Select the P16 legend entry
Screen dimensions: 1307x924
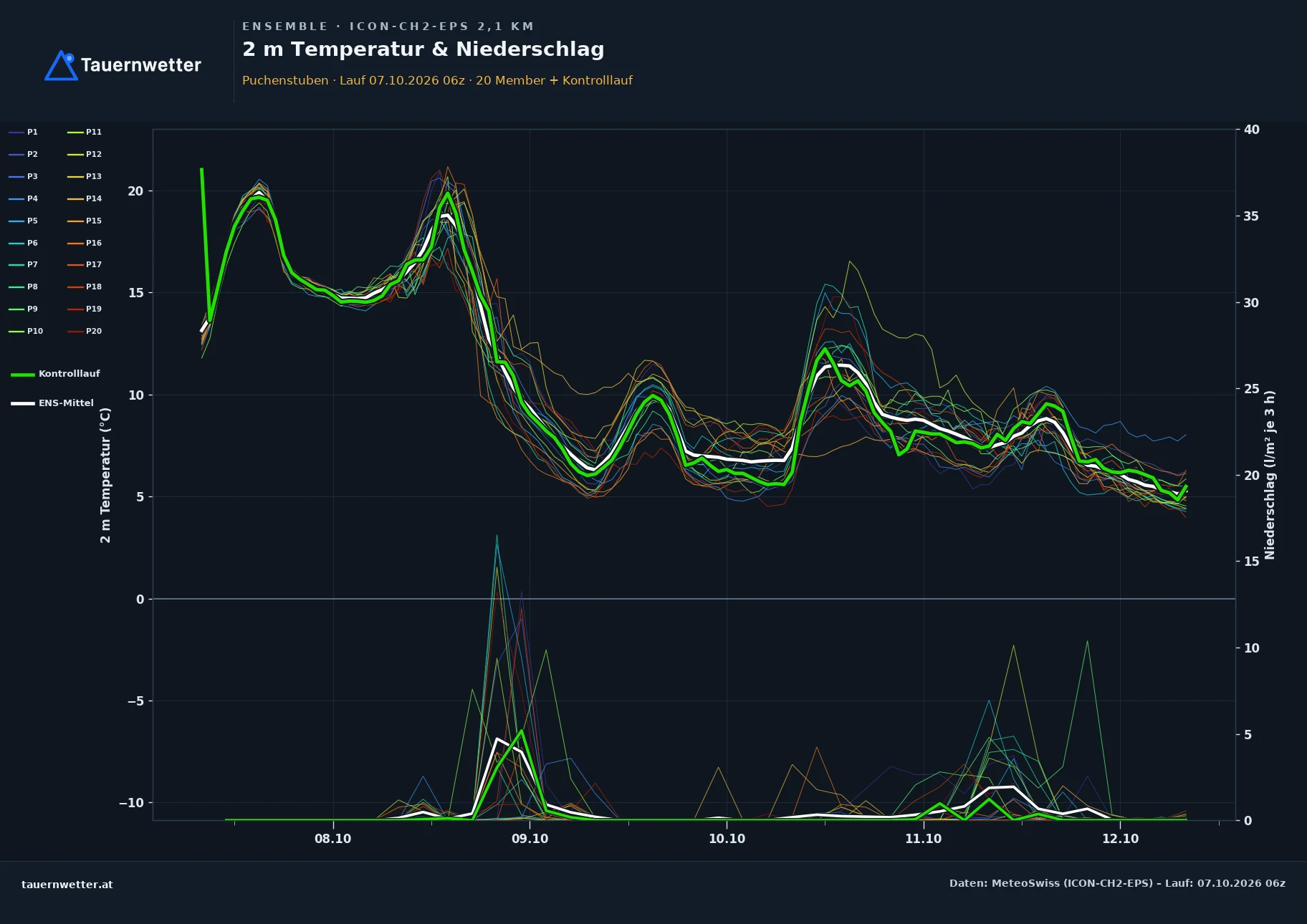85,243
